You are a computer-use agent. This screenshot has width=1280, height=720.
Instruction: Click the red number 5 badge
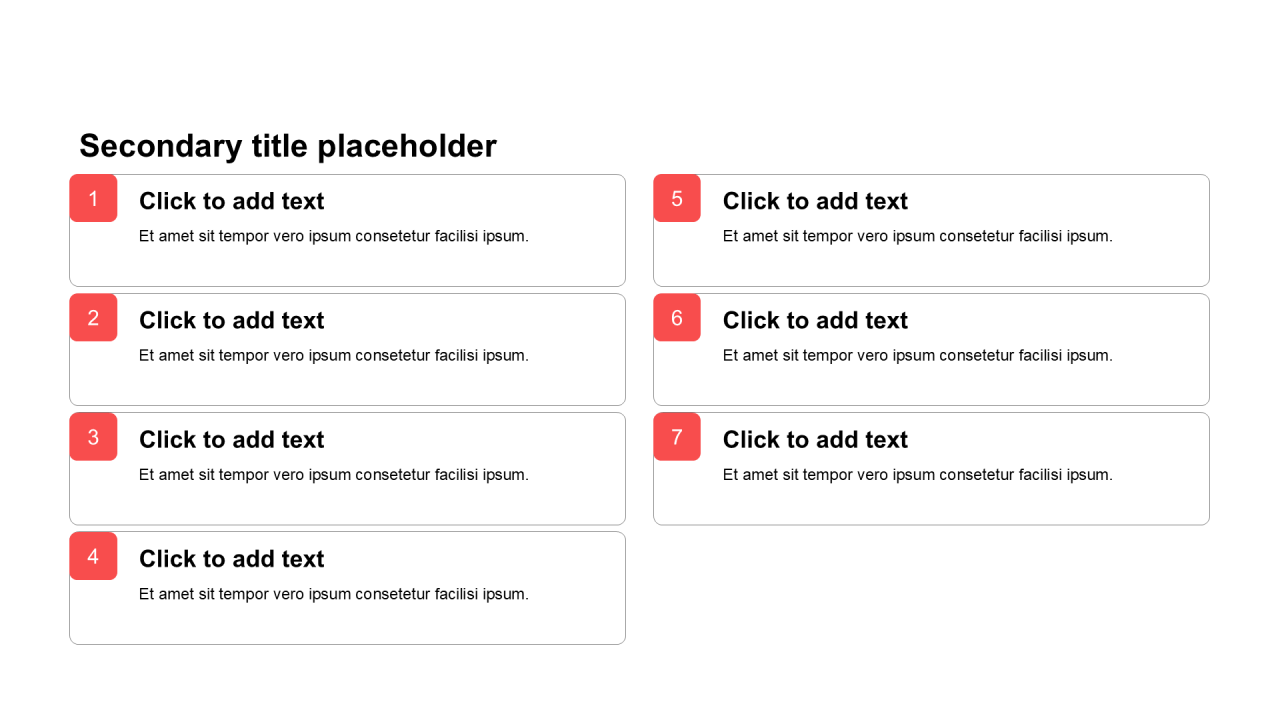(677, 198)
